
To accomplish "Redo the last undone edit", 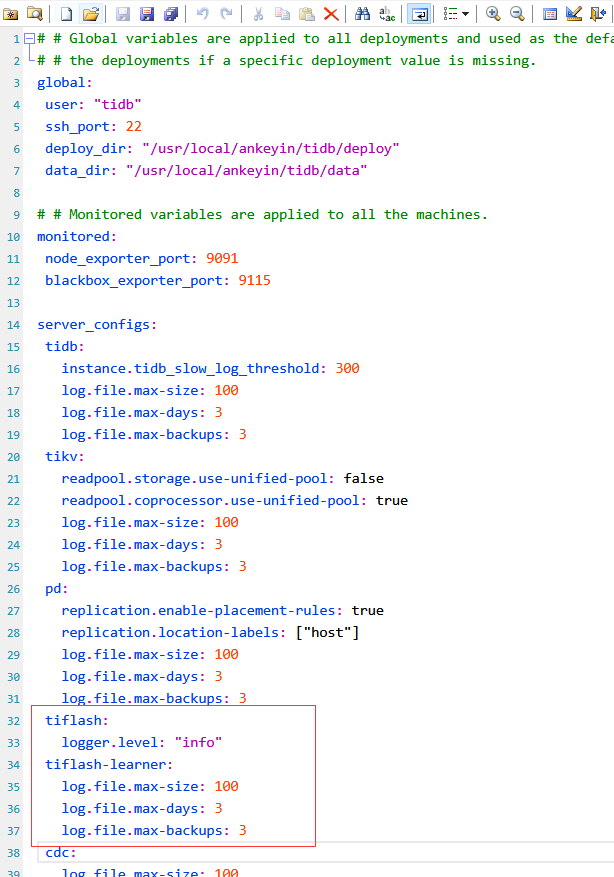I will [x=226, y=13].
